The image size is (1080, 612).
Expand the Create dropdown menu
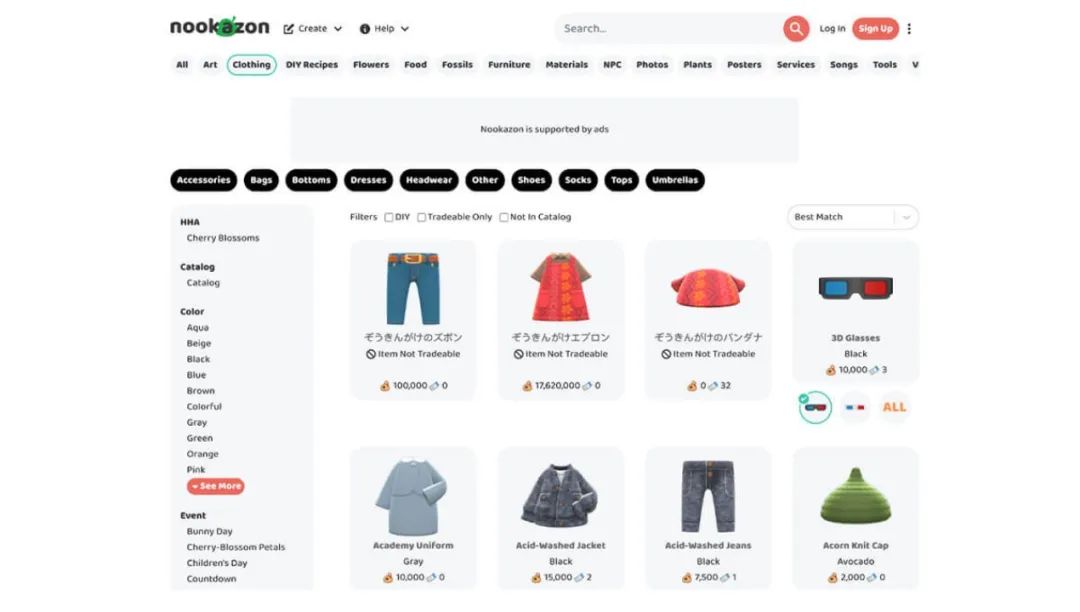313,29
